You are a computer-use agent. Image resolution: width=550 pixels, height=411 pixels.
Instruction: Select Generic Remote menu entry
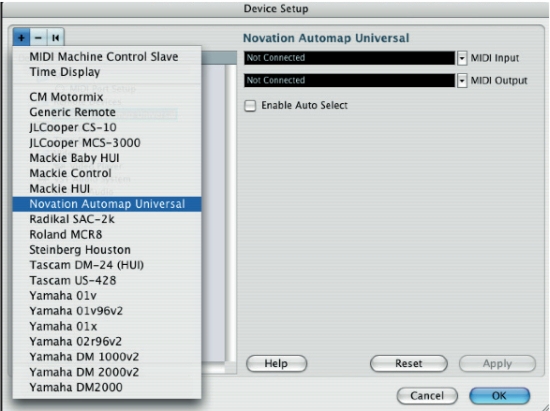(107, 112)
